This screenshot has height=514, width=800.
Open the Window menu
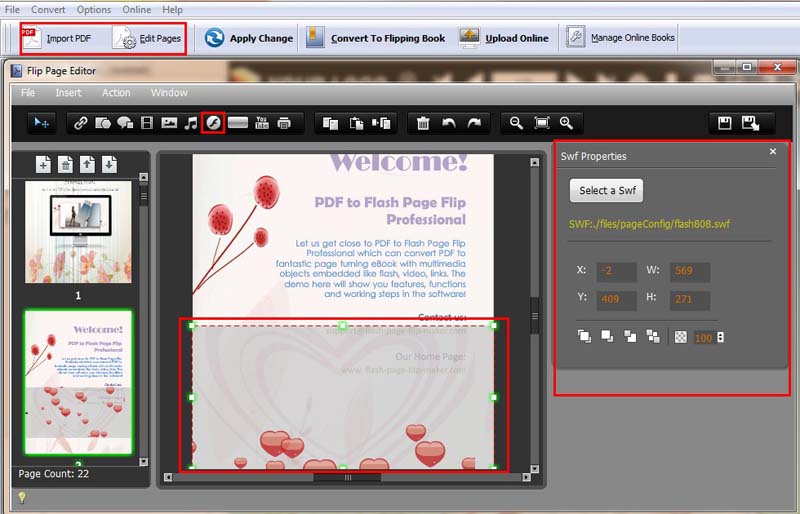coord(169,92)
